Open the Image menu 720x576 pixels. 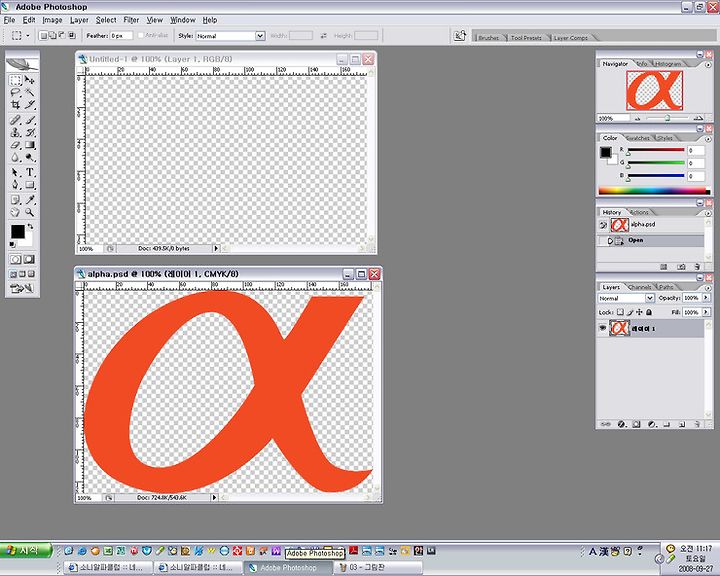(x=52, y=20)
